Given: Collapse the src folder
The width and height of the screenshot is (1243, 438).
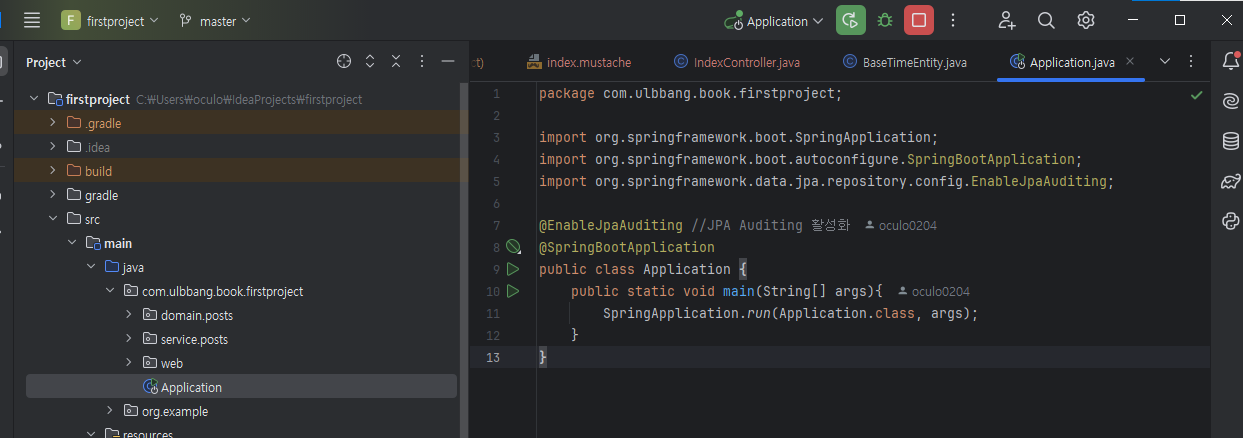Looking at the screenshot, I should pos(53,219).
